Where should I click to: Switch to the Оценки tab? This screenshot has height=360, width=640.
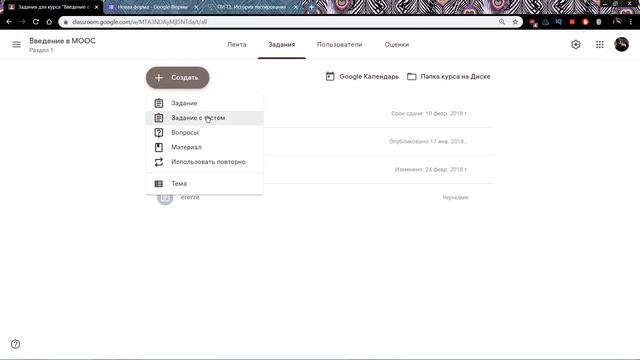tap(397, 44)
